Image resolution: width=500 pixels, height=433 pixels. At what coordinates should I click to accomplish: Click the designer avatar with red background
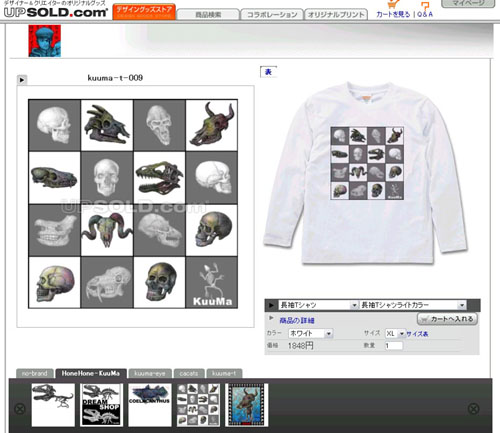click(45, 41)
